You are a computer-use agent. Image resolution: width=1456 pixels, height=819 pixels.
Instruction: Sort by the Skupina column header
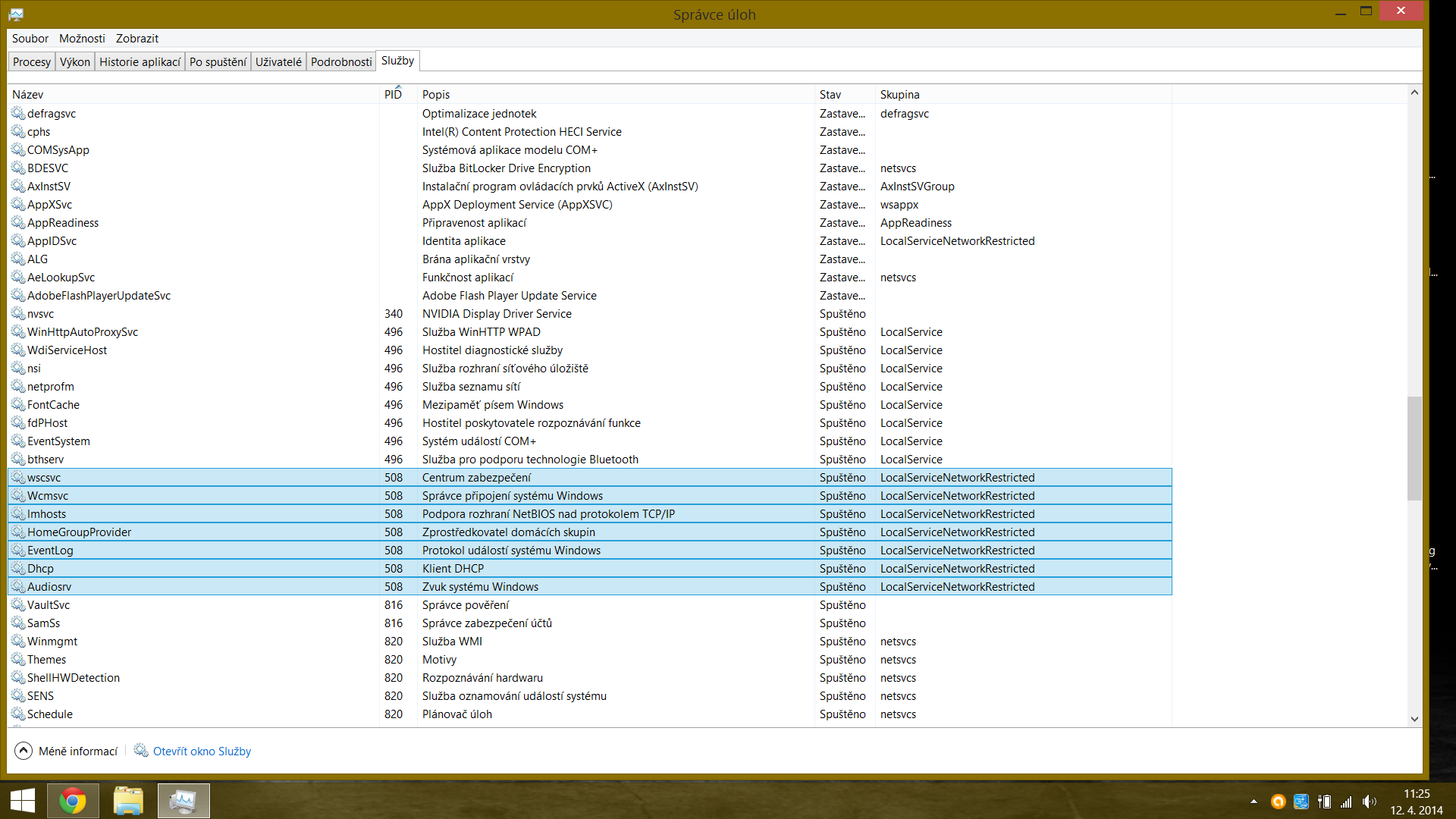pyautogui.click(x=1024, y=94)
